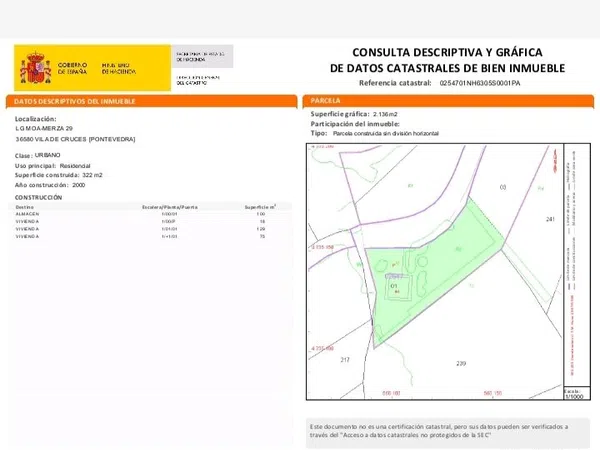The width and height of the screenshot is (600, 450).
Task: Select the Parcela orange header bar
Action: coord(448,101)
